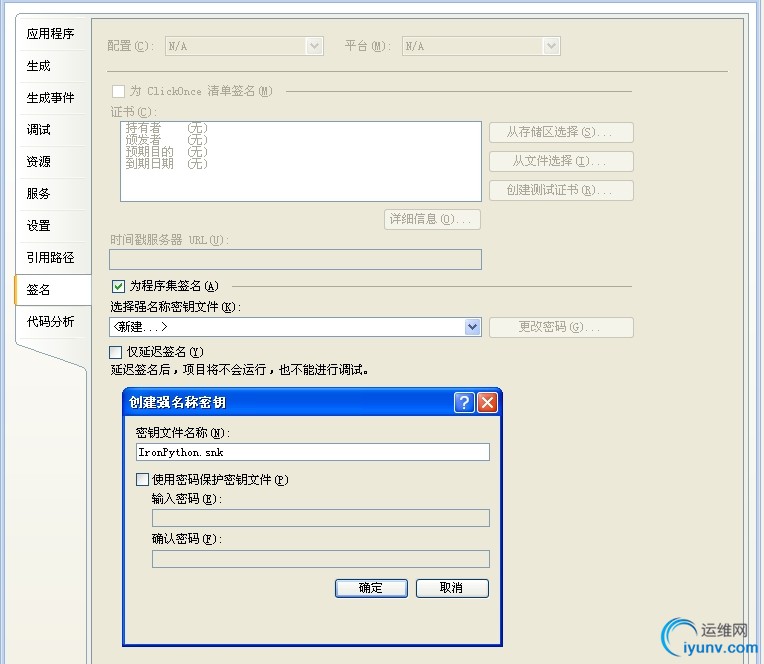Click the 输入密码 field
This screenshot has width=764, height=664.
[321, 518]
